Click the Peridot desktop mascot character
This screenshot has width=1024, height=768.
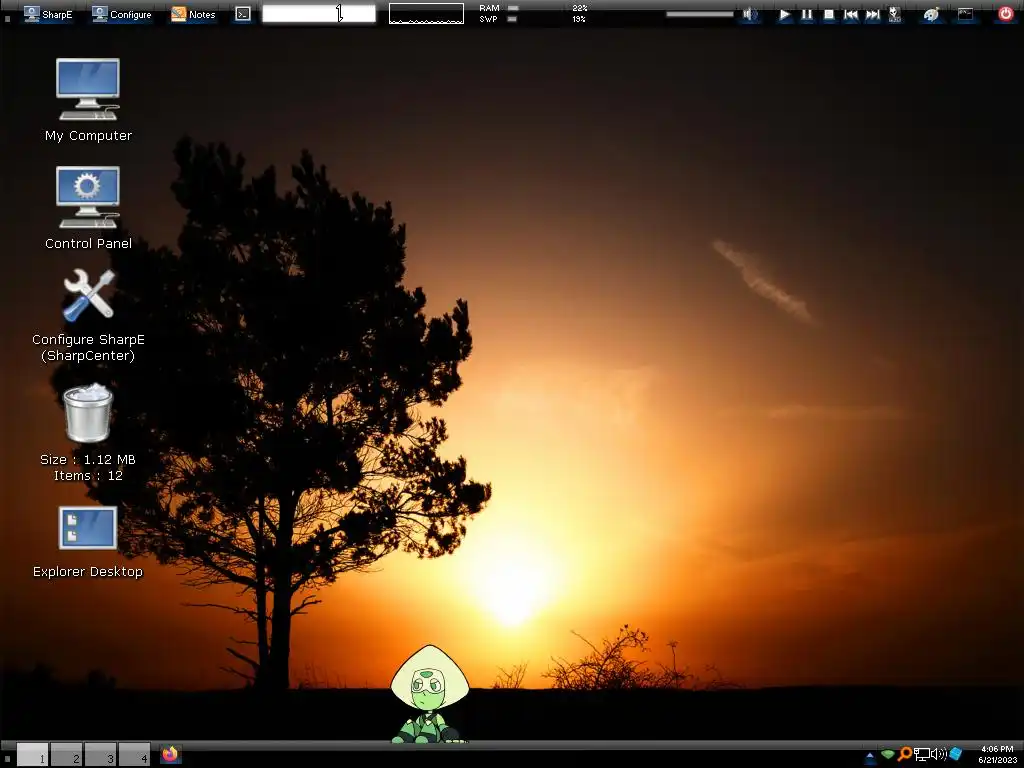[429, 694]
